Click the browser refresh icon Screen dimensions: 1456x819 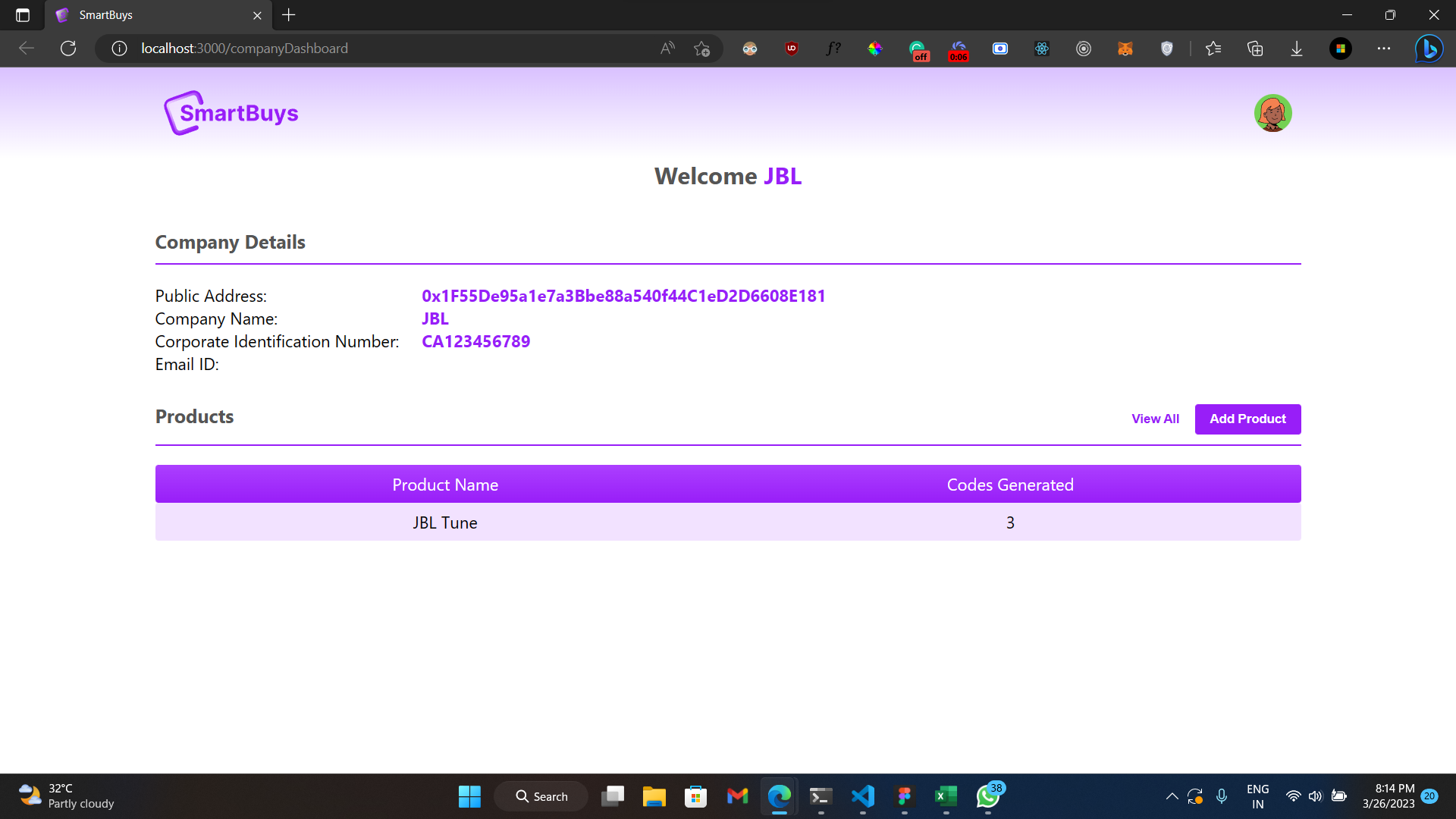(68, 48)
